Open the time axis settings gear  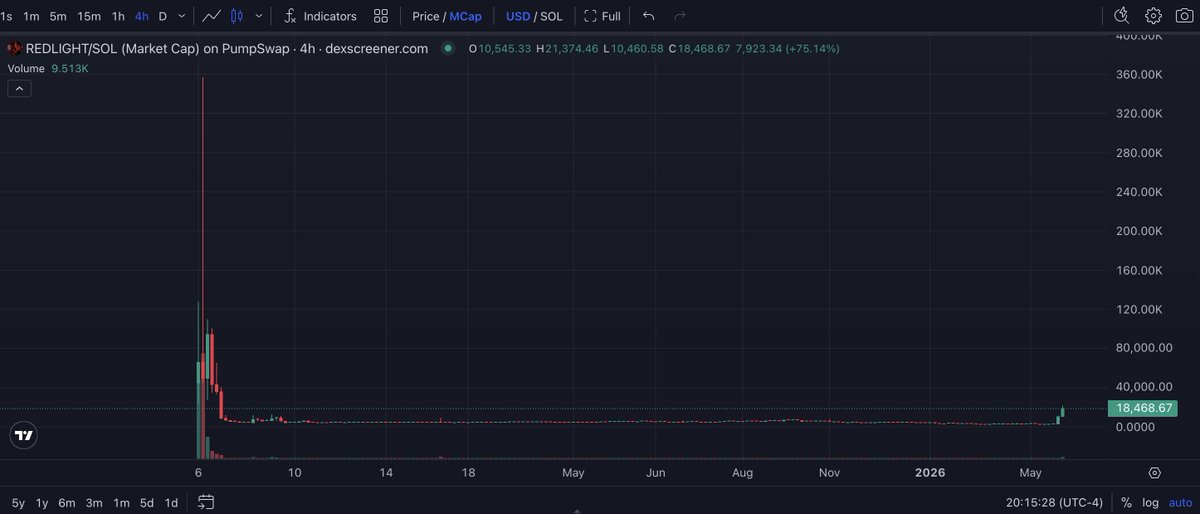[x=1155, y=472]
